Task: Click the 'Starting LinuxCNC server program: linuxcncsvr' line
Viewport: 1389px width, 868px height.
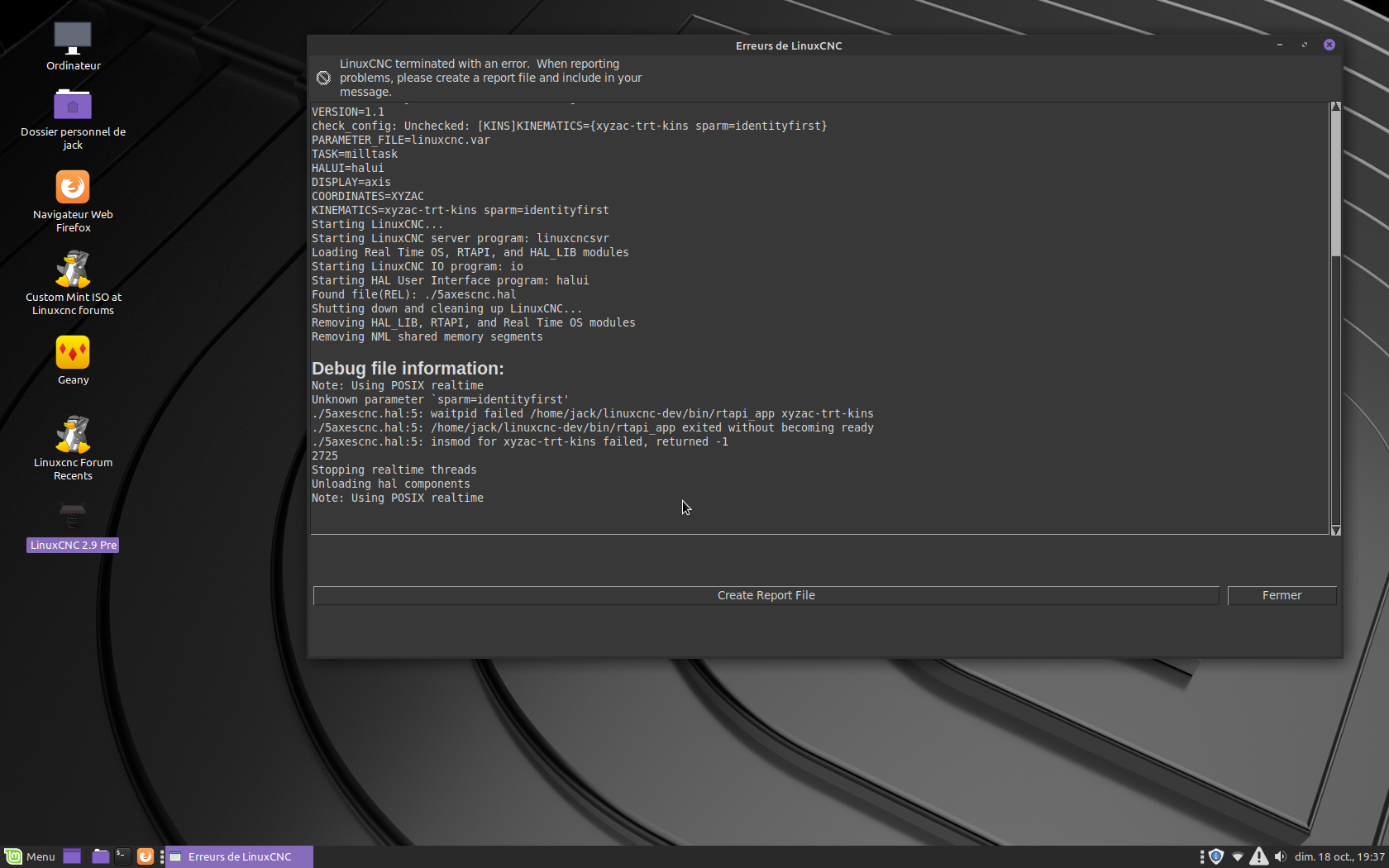Action: 460,238
